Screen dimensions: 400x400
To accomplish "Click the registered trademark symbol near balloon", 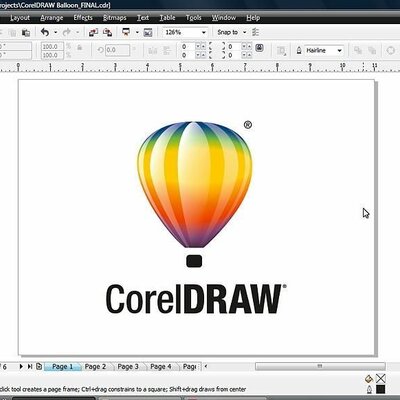I will coord(248,125).
